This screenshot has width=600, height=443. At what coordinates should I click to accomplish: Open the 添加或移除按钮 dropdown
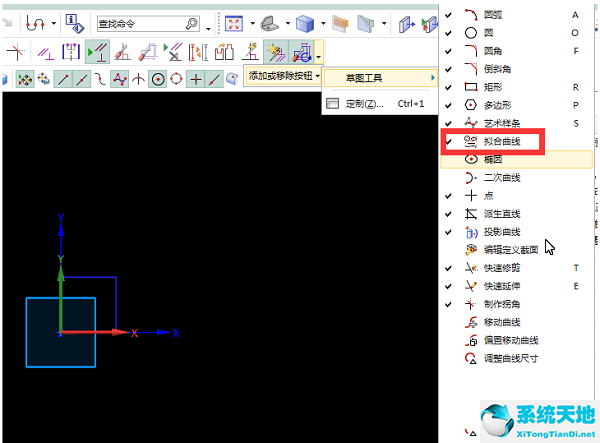pyautogui.click(x=284, y=76)
